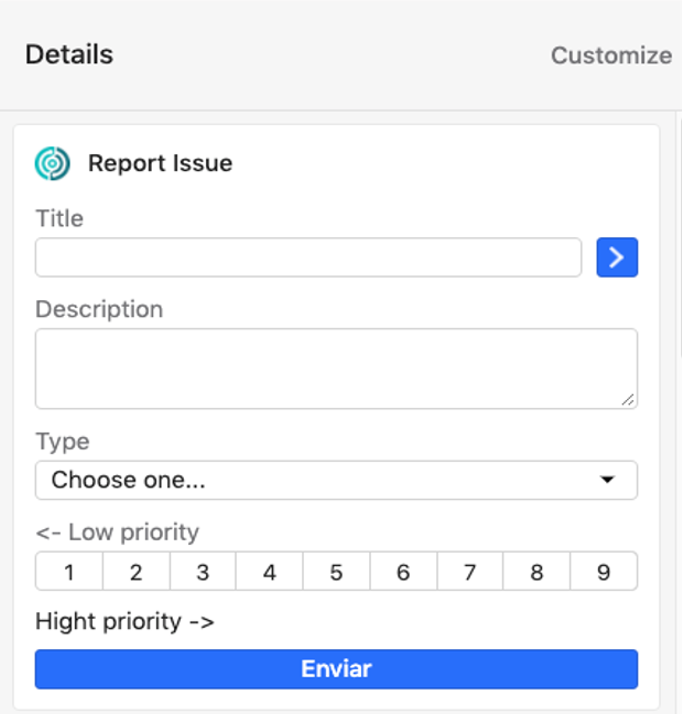
Task: Select priority level 2
Action: pos(136,572)
